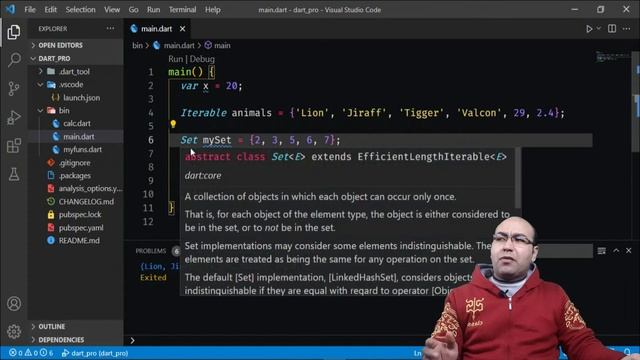Split the editor to the right
Viewport: 640px width, 360px height.
pyautogui.click(x=612, y=29)
